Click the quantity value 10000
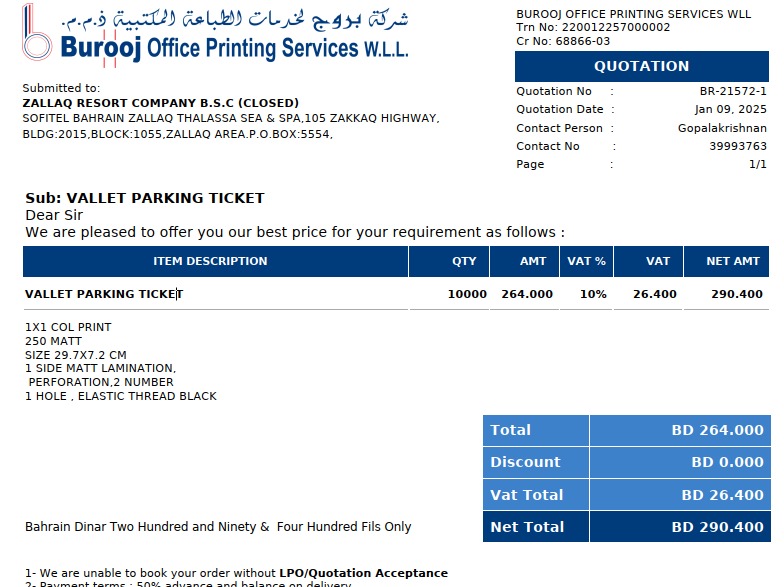Screen dimensions: 784x587 point(467,294)
